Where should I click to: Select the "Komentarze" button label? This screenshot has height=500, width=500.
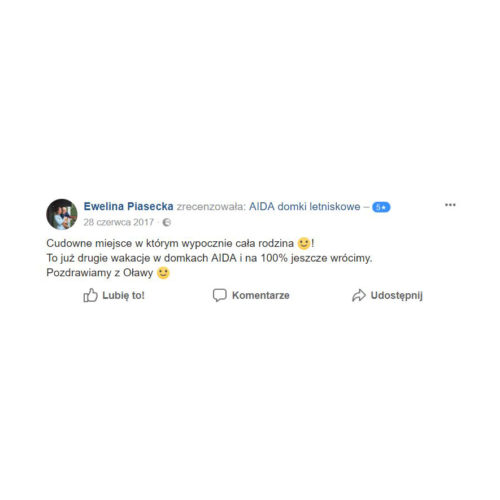[261, 295]
